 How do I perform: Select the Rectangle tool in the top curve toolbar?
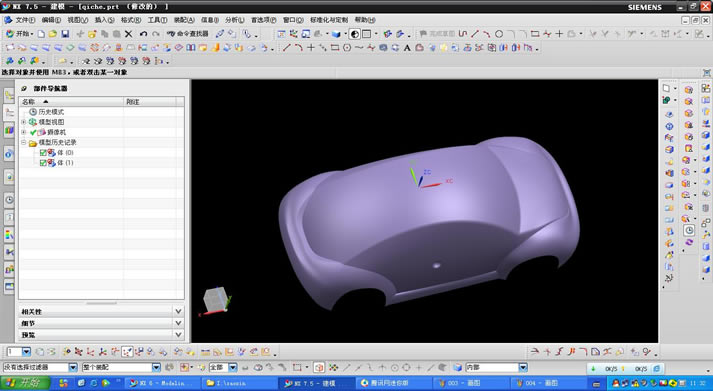[535, 34]
